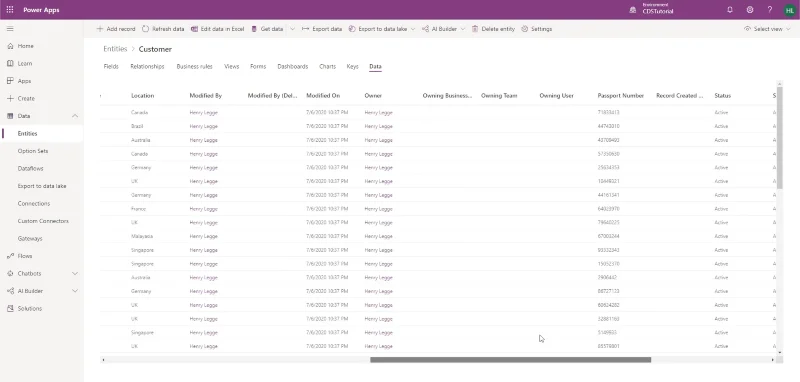
Task: Click Refresh data in the toolbar
Action: click(163, 29)
